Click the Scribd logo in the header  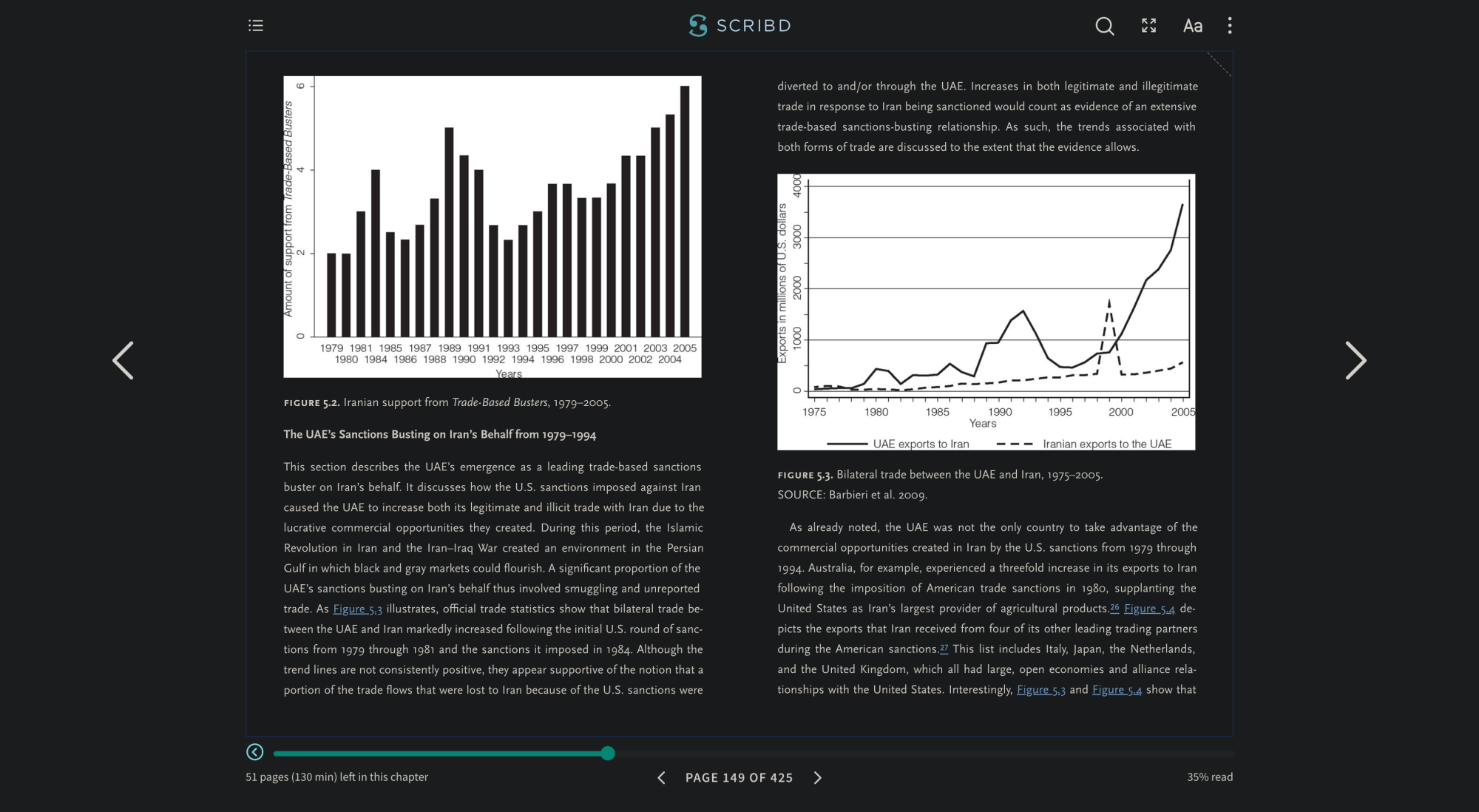[x=739, y=26]
